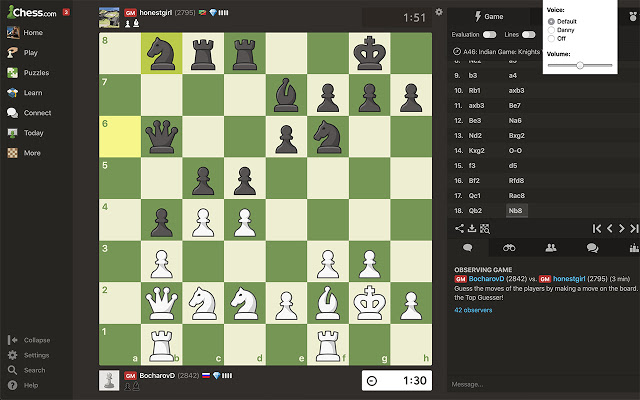Select move 17 Rac8 in list
This screenshot has width=640, height=400.
(x=517, y=196)
